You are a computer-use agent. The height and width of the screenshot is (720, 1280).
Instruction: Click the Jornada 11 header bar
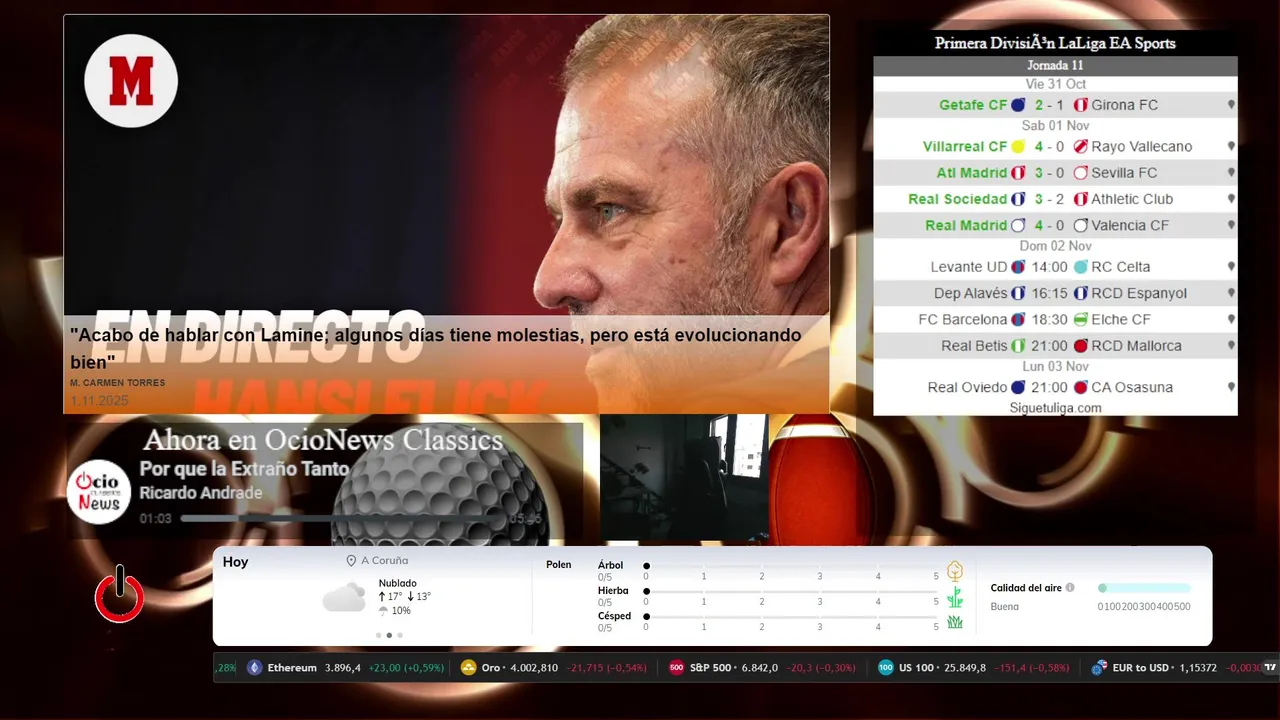[1055, 66]
